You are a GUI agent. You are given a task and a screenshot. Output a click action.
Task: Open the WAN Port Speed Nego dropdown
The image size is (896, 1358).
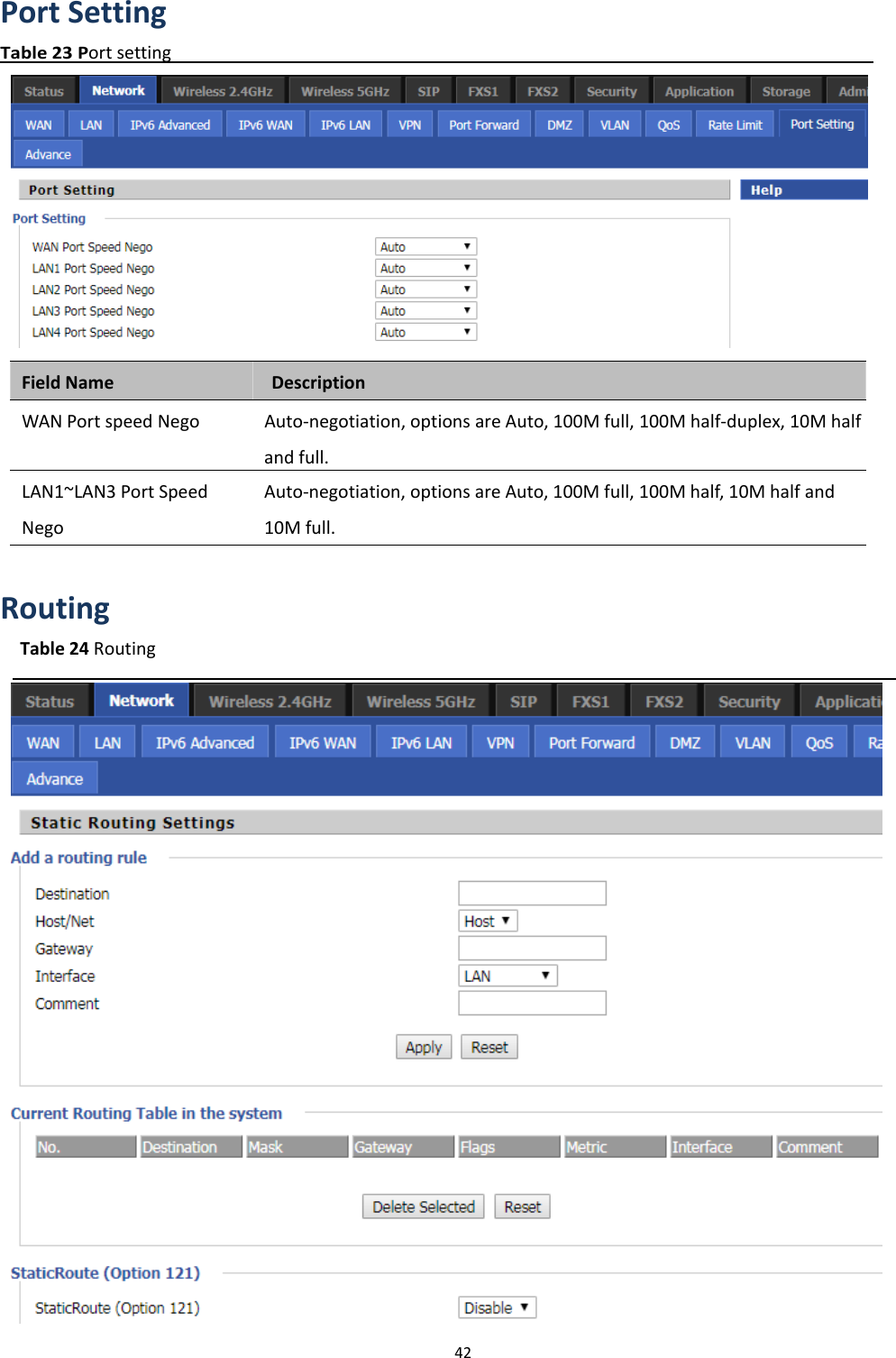[x=425, y=245]
